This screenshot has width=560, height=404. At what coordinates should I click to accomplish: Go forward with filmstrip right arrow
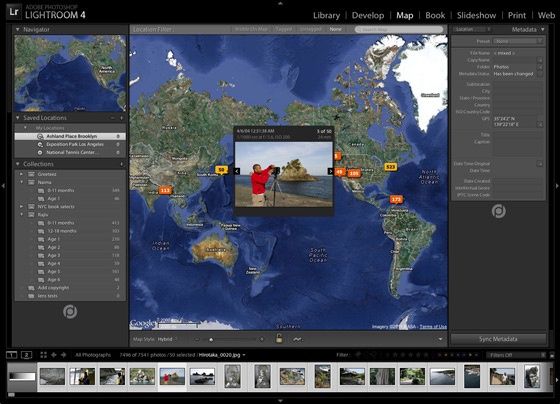tap(64, 355)
